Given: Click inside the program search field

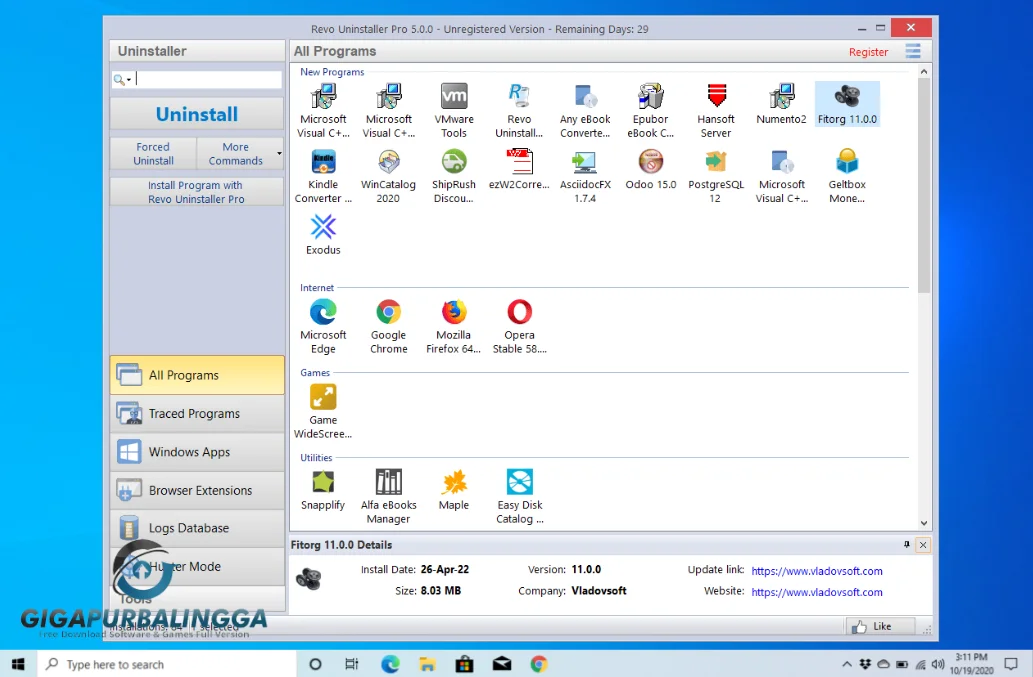Looking at the screenshot, I should (x=200, y=78).
